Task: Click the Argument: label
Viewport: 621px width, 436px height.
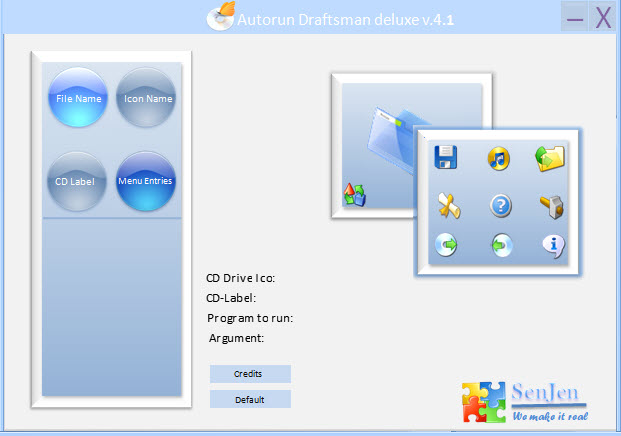Action: click(x=236, y=338)
